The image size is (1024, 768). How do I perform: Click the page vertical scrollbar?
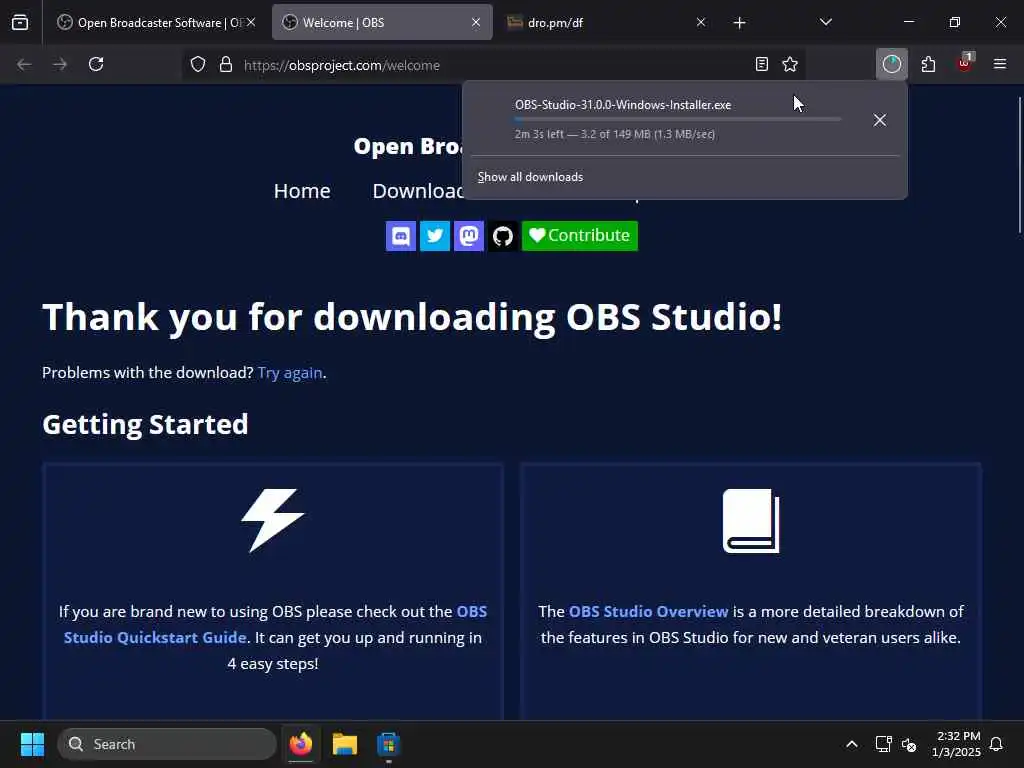coord(1019,165)
